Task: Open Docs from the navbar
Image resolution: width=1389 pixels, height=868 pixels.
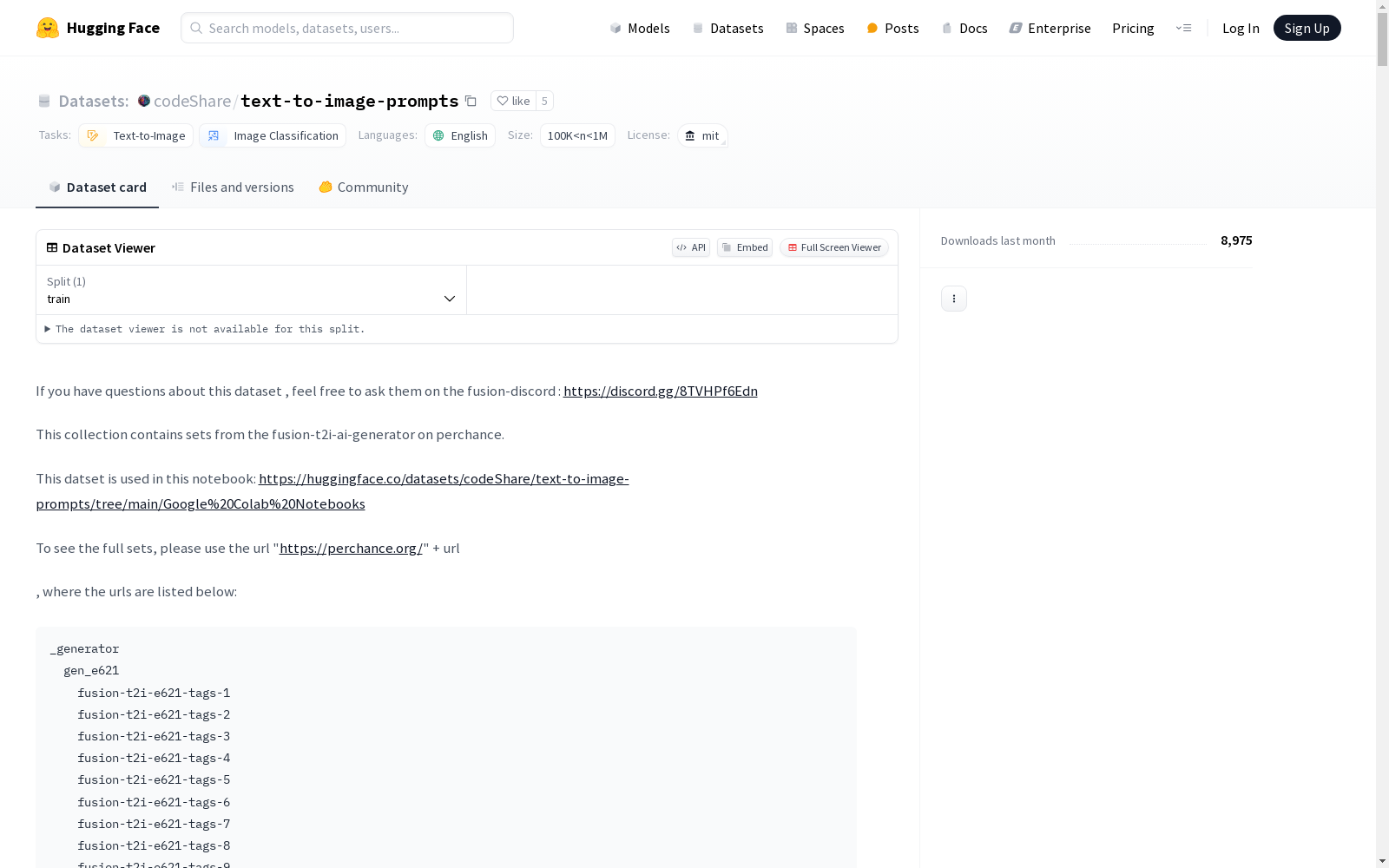Action: [x=964, y=28]
